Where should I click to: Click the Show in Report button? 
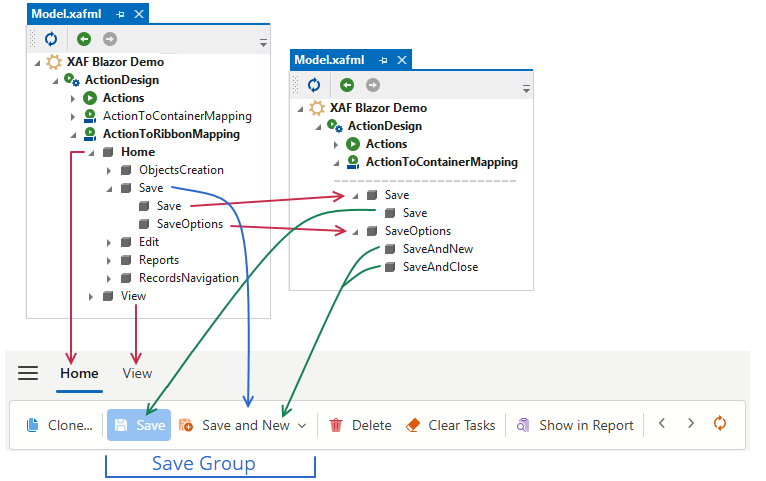(x=575, y=425)
